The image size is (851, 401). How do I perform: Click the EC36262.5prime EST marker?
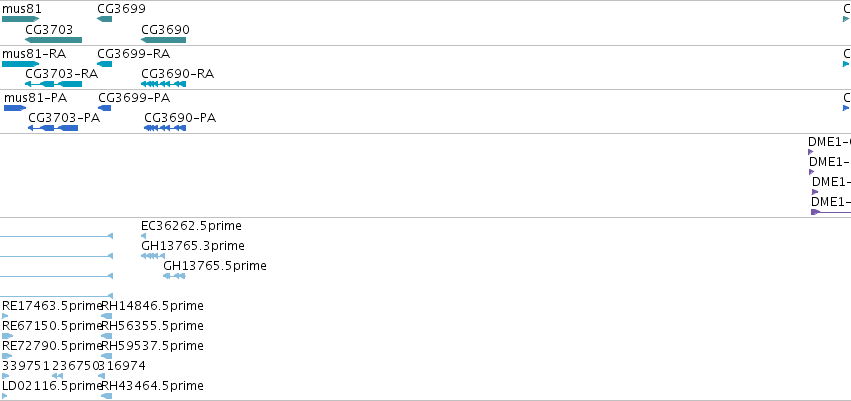tap(143, 236)
